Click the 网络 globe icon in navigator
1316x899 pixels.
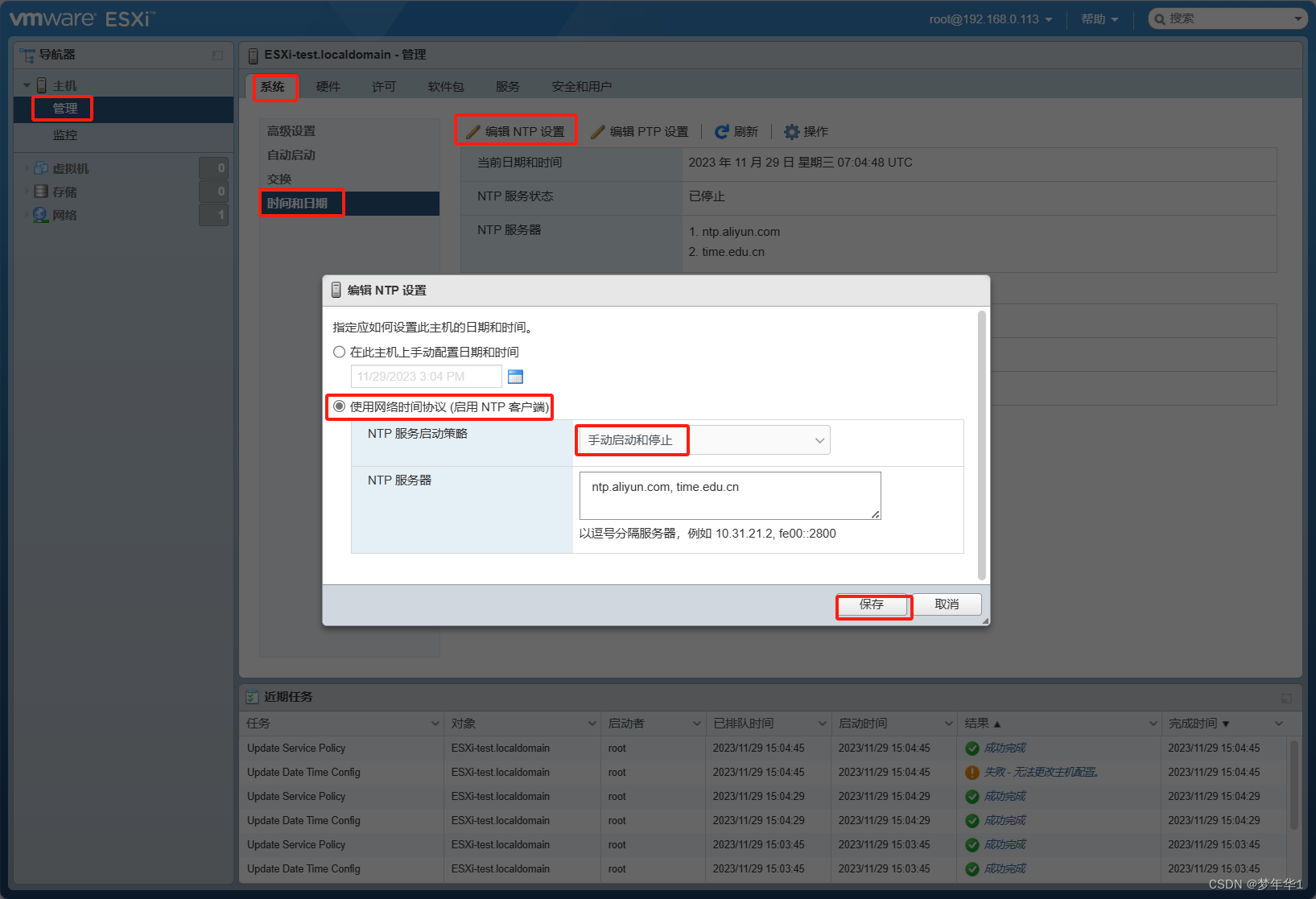[x=40, y=215]
